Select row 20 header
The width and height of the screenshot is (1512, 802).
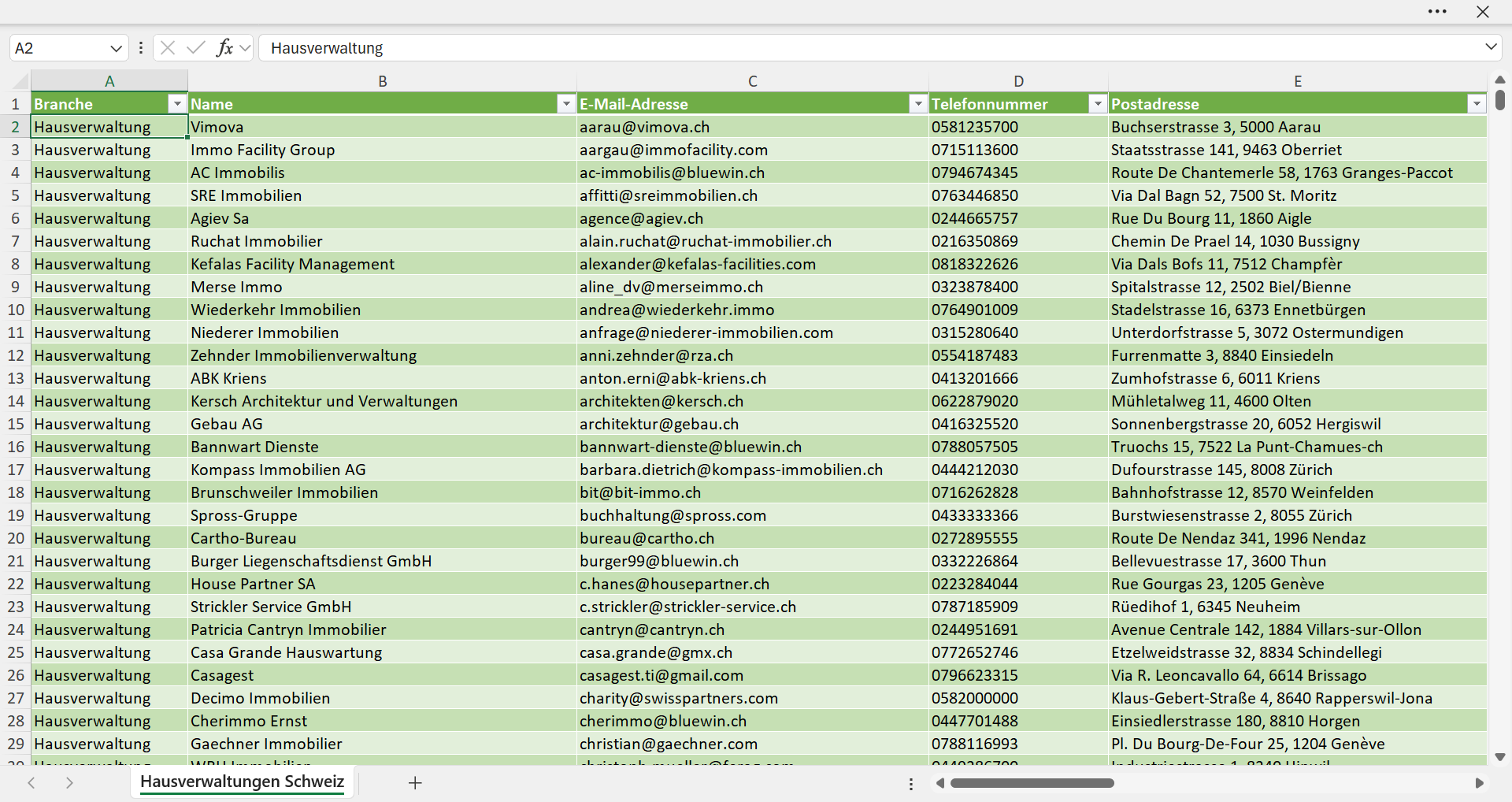click(x=15, y=538)
